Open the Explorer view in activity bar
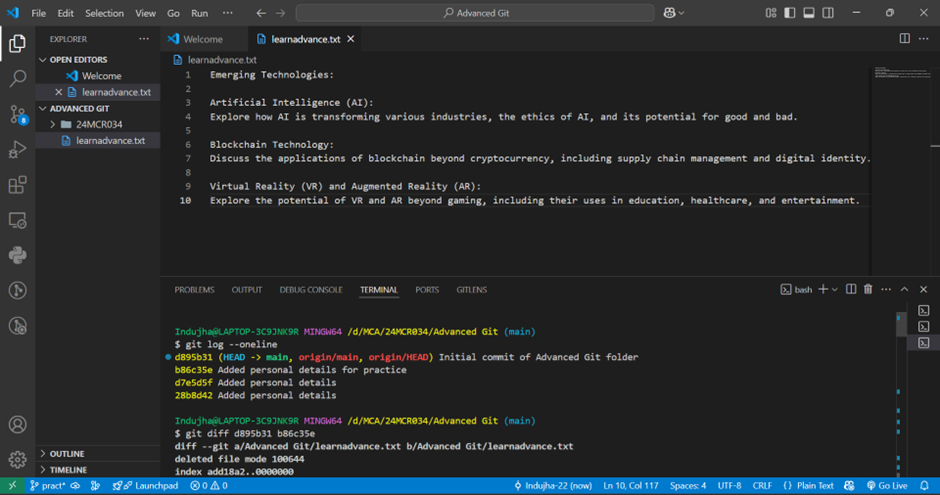The height and width of the screenshot is (495, 940). (x=17, y=43)
